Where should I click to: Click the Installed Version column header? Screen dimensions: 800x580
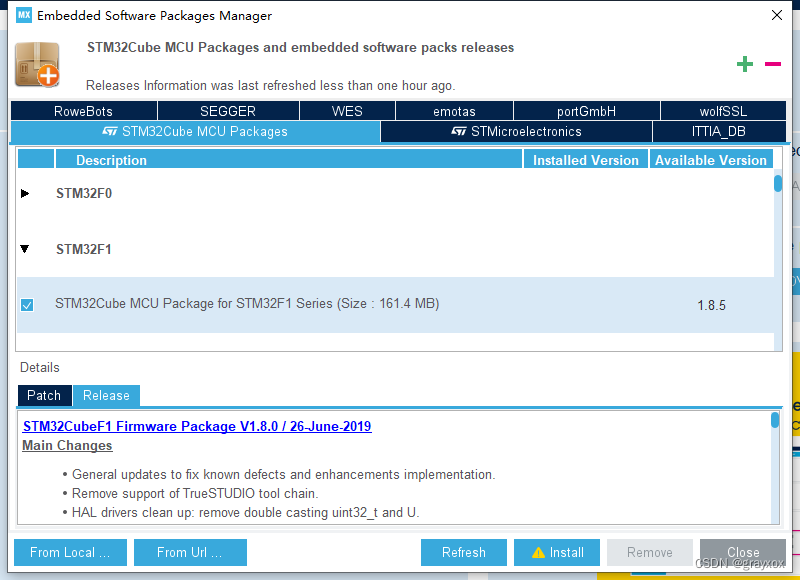[586, 159]
